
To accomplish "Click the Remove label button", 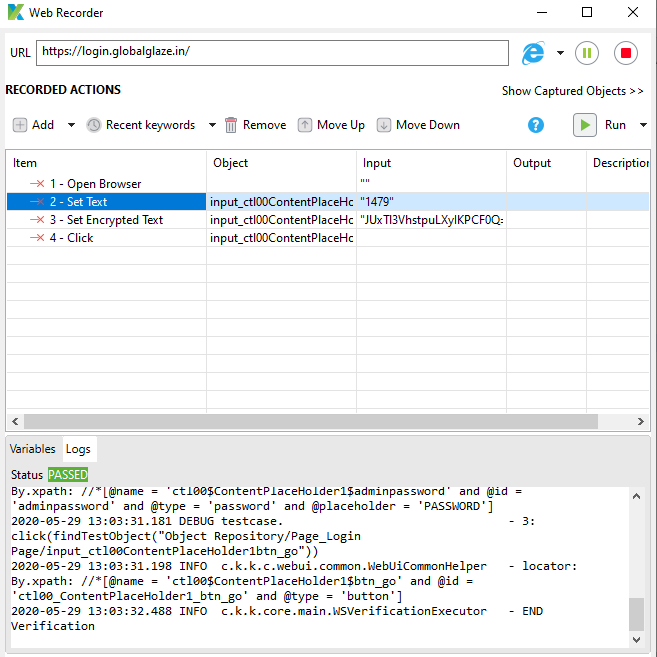I will click(264, 125).
